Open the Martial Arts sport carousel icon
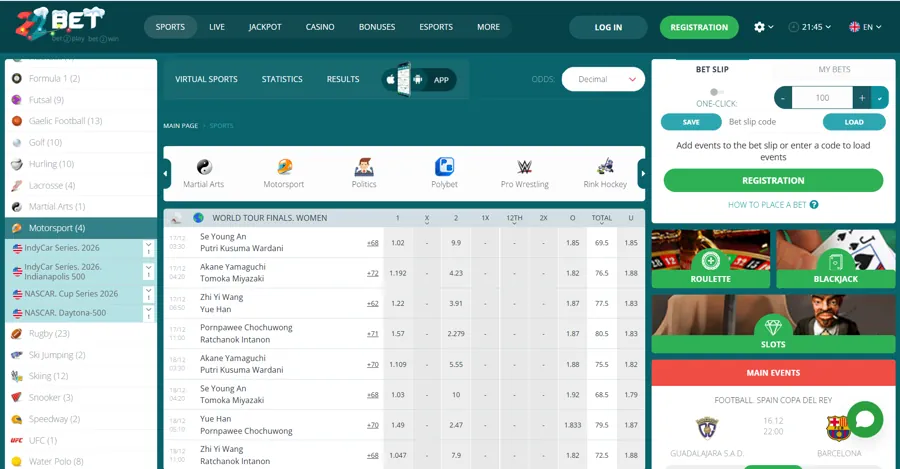The image size is (900, 469). point(204,167)
